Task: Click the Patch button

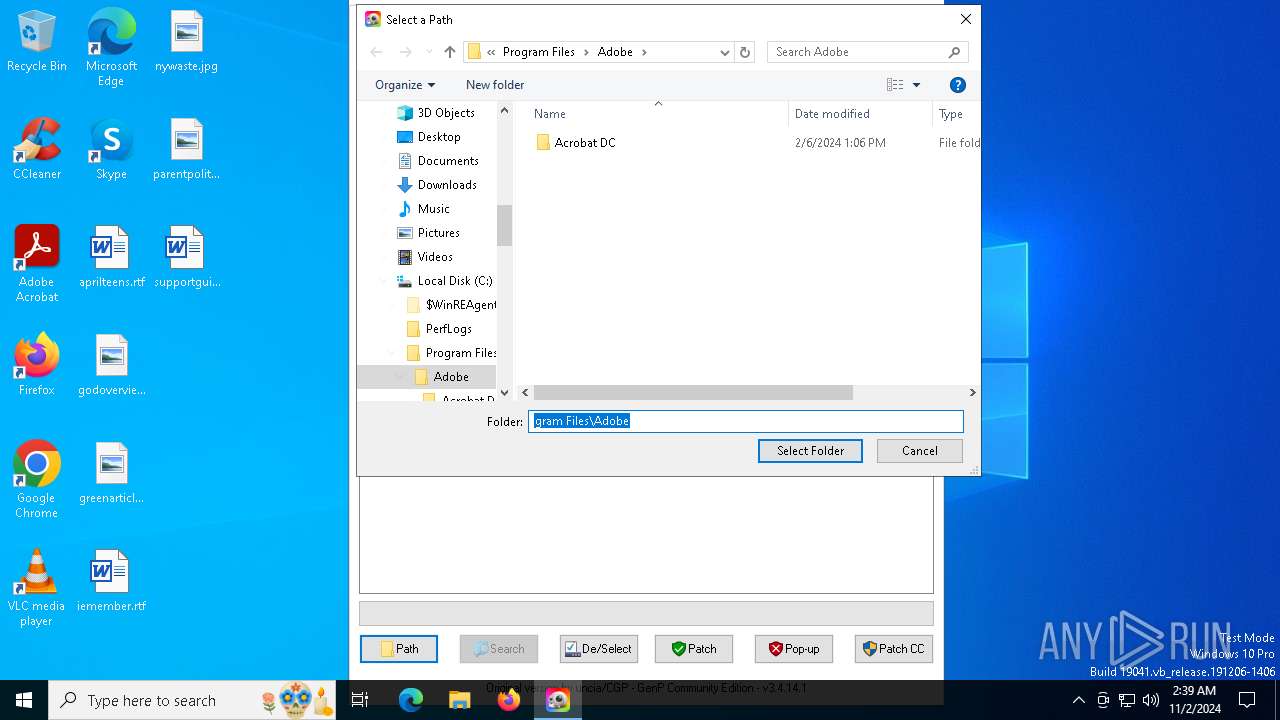Action: pyautogui.click(x=694, y=649)
